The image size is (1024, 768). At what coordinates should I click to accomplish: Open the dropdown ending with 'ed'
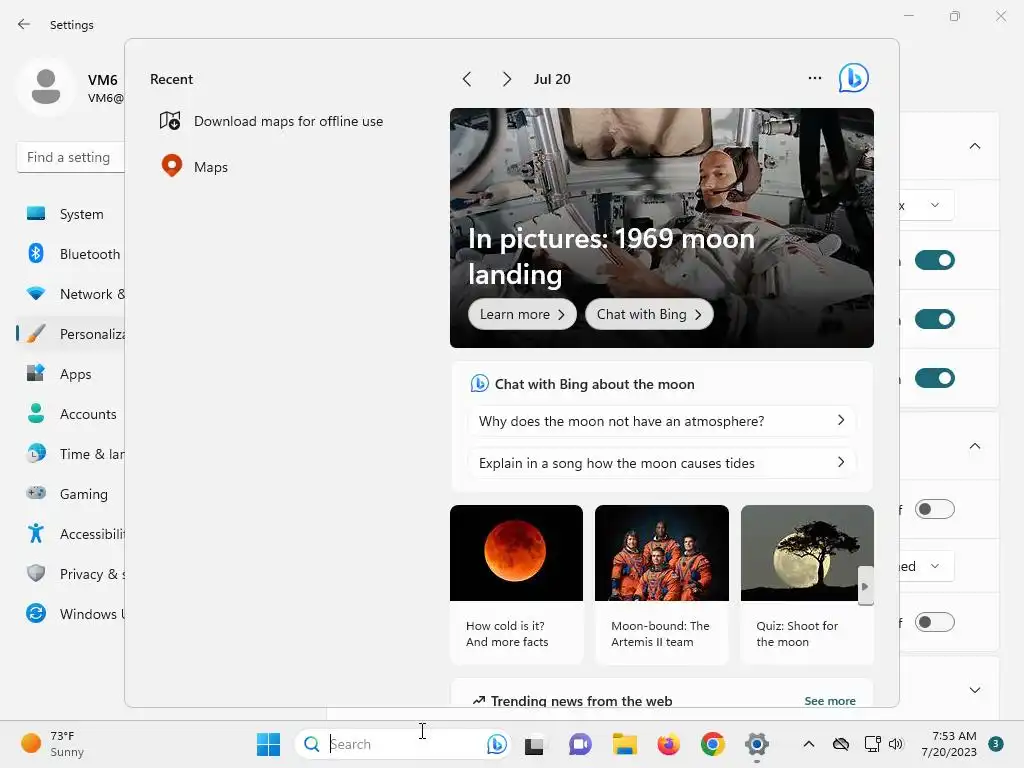(927, 566)
